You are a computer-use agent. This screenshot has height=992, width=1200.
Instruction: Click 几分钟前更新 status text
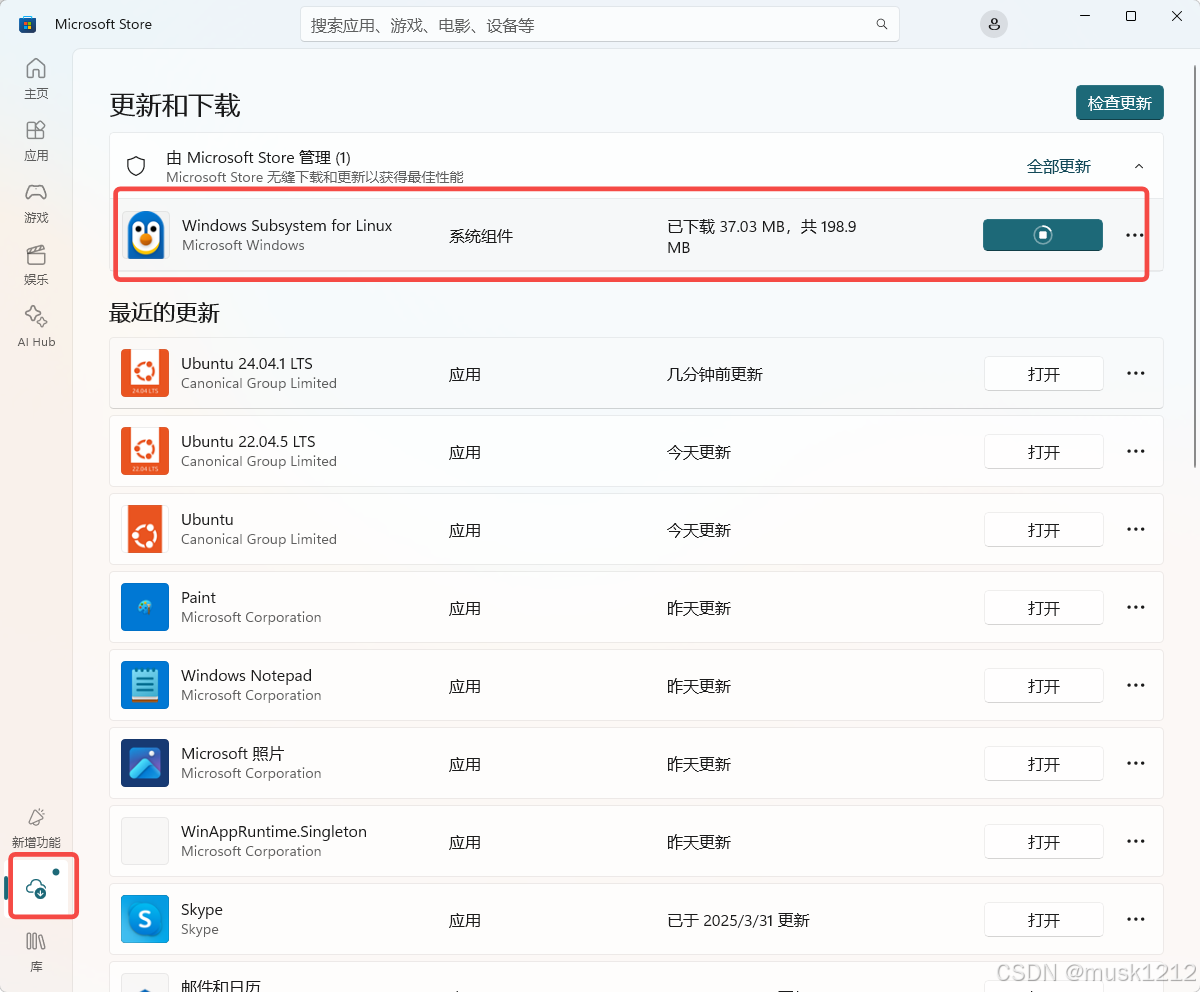click(715, 374)
